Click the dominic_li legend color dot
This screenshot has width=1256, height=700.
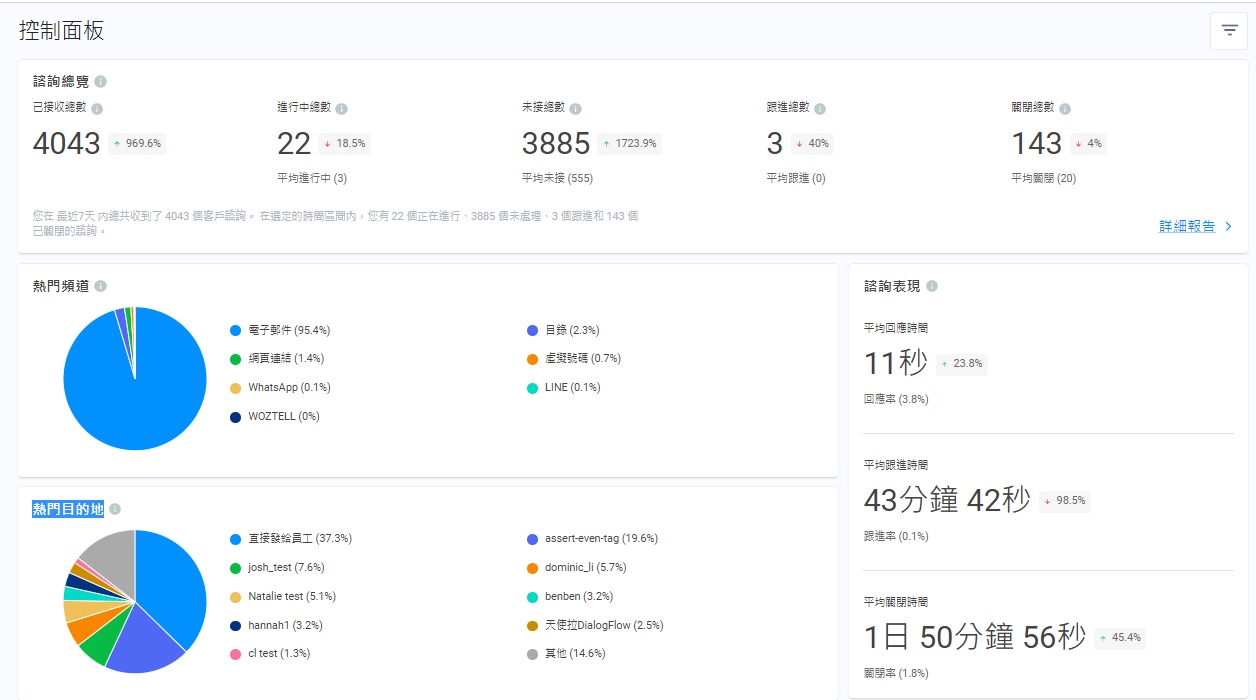click(x=532, y=568)
